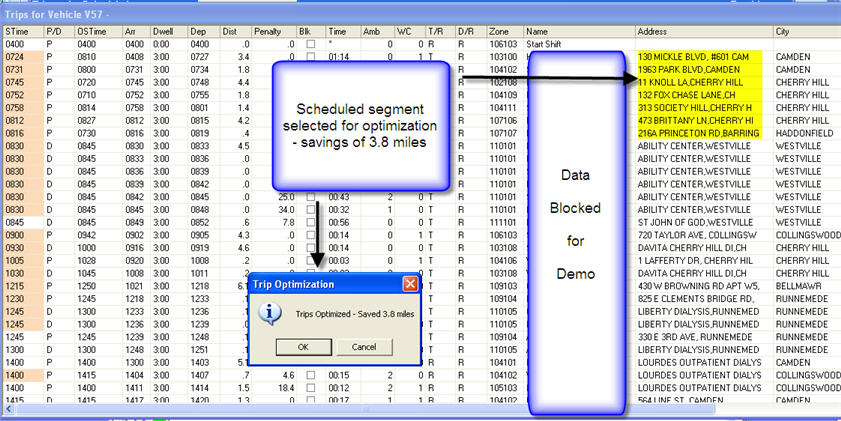Click the Address column header
This screenshot has height=421, width=841.
[704, 32]
